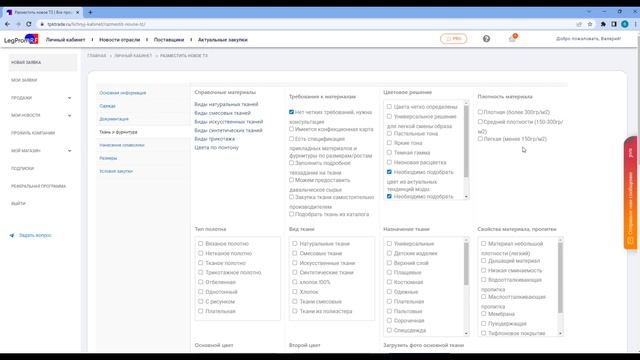Image resolution: width=640 pixels, height=360 pixels.
Task: Open the Цвета по пантону reference link
Action: point(217,147)
